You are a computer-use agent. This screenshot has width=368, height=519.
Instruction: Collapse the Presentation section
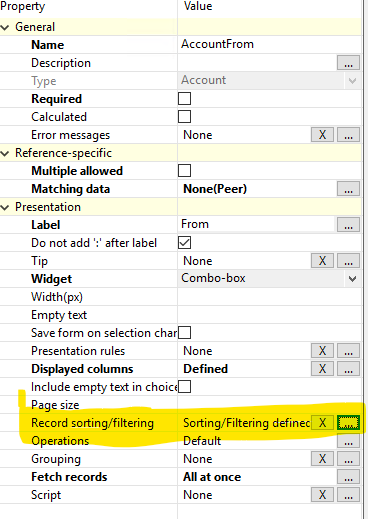point(5,207)
